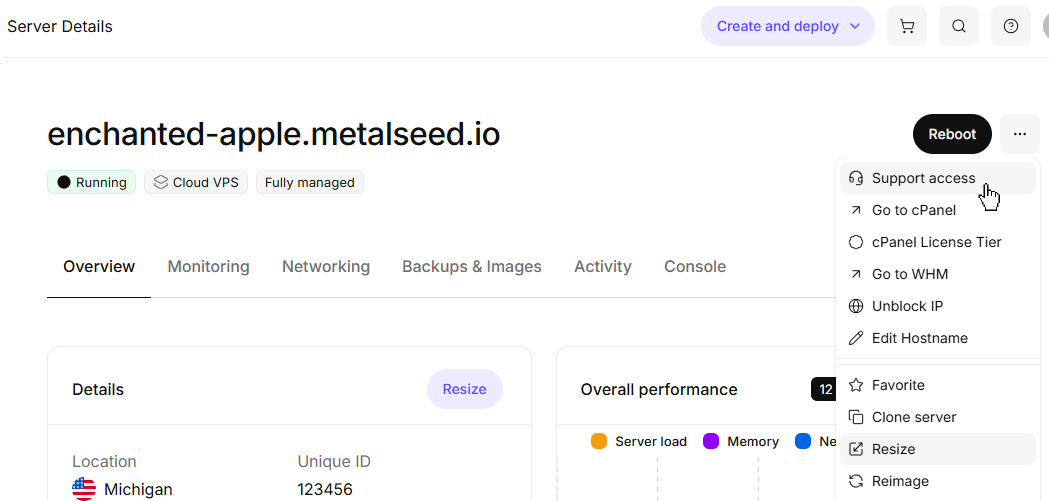The height and width of the screenshot is (501, 1049).
Task: Open the shopping cart icon
Action: tap(907, 26)
